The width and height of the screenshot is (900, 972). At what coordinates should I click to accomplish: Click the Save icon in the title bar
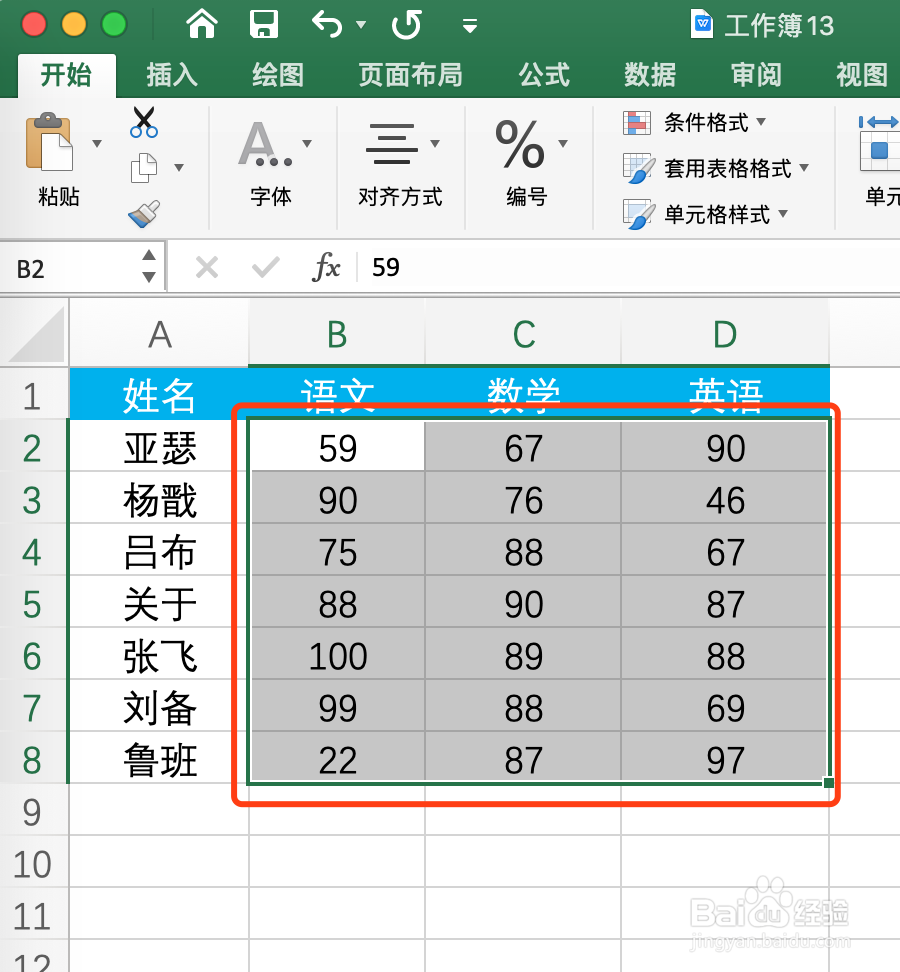pos(264,25)
